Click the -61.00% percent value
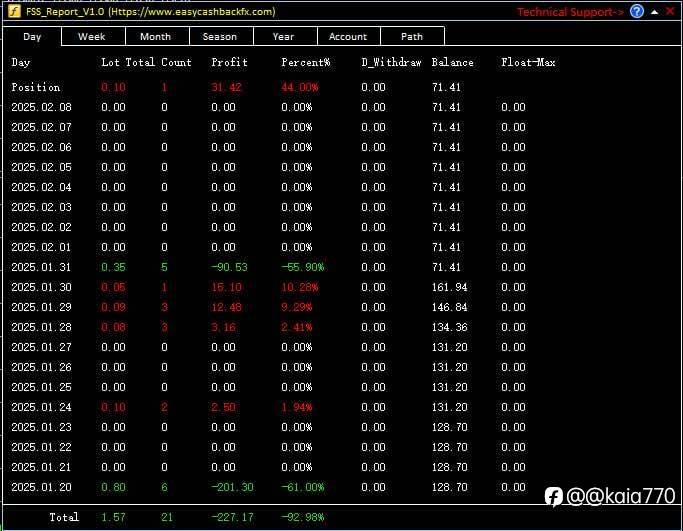Viewport: 683px width, 531px height. point(303,487)
